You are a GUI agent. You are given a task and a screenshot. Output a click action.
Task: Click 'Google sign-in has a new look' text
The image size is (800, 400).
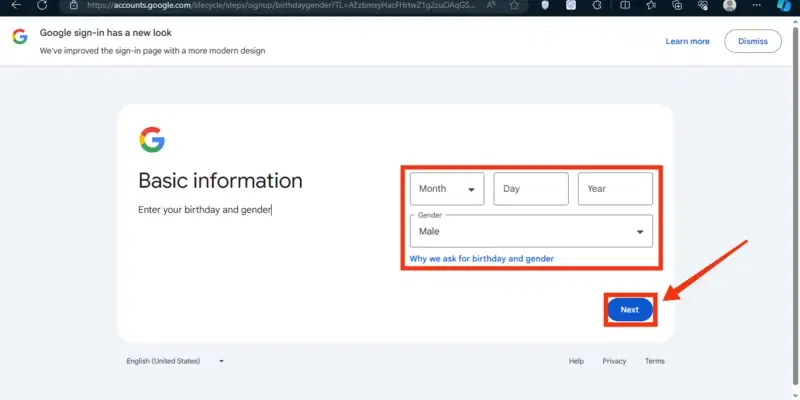106,33
